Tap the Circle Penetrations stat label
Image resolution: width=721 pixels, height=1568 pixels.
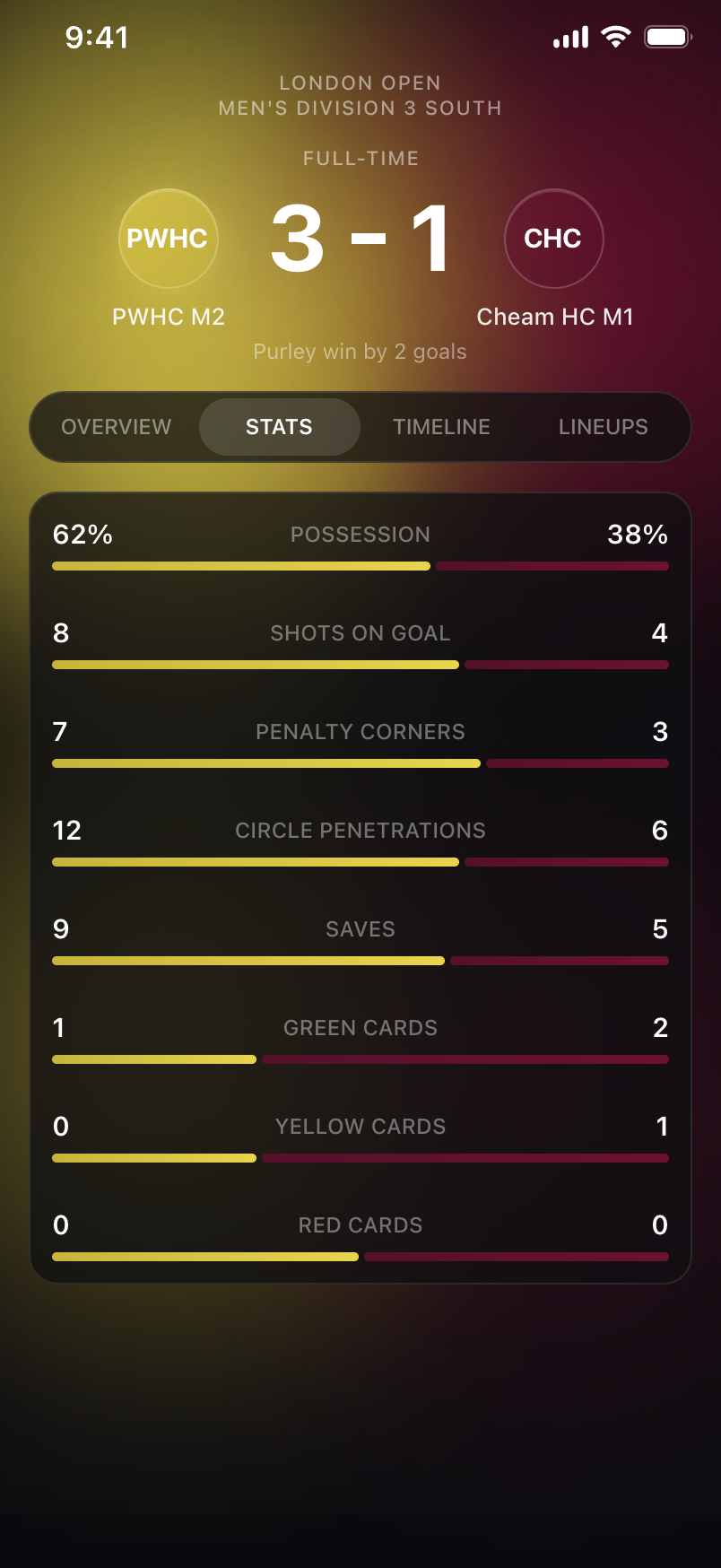pyautogui.click(x=360, y=831)
